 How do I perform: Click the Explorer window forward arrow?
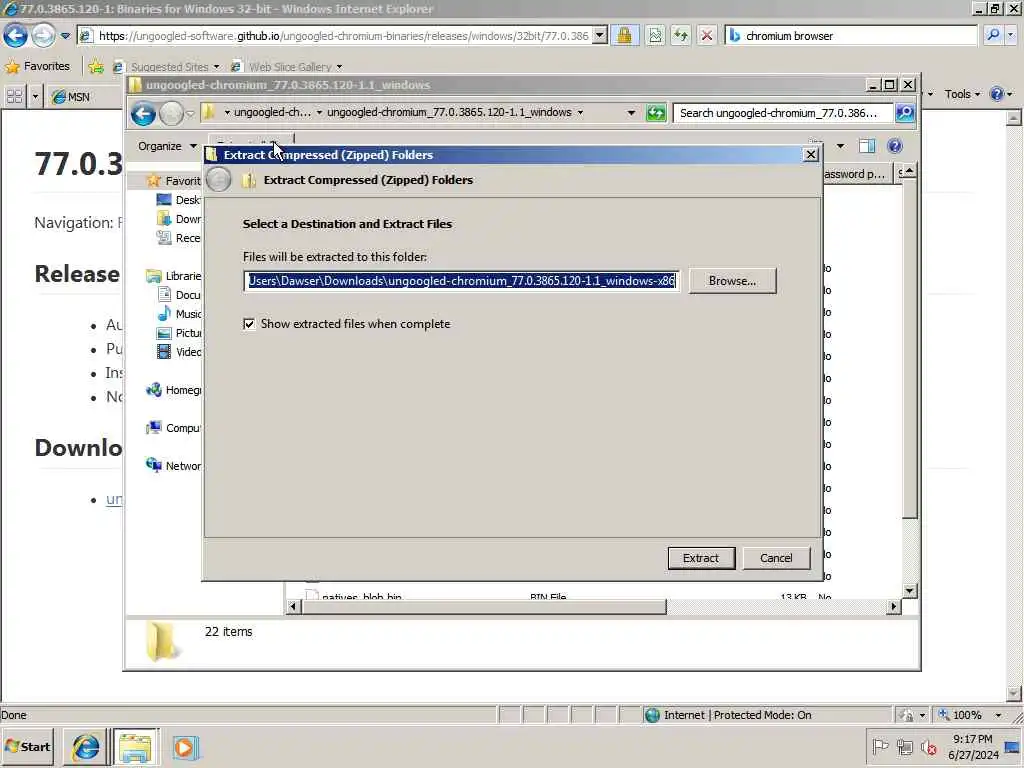pos(172,114)
